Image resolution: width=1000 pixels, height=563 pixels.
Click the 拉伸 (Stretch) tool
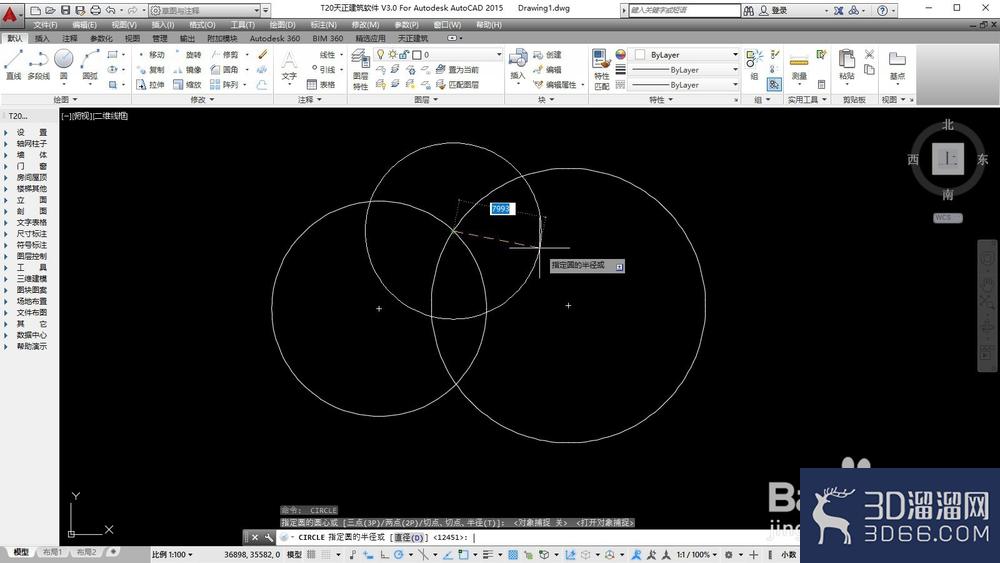151,84
